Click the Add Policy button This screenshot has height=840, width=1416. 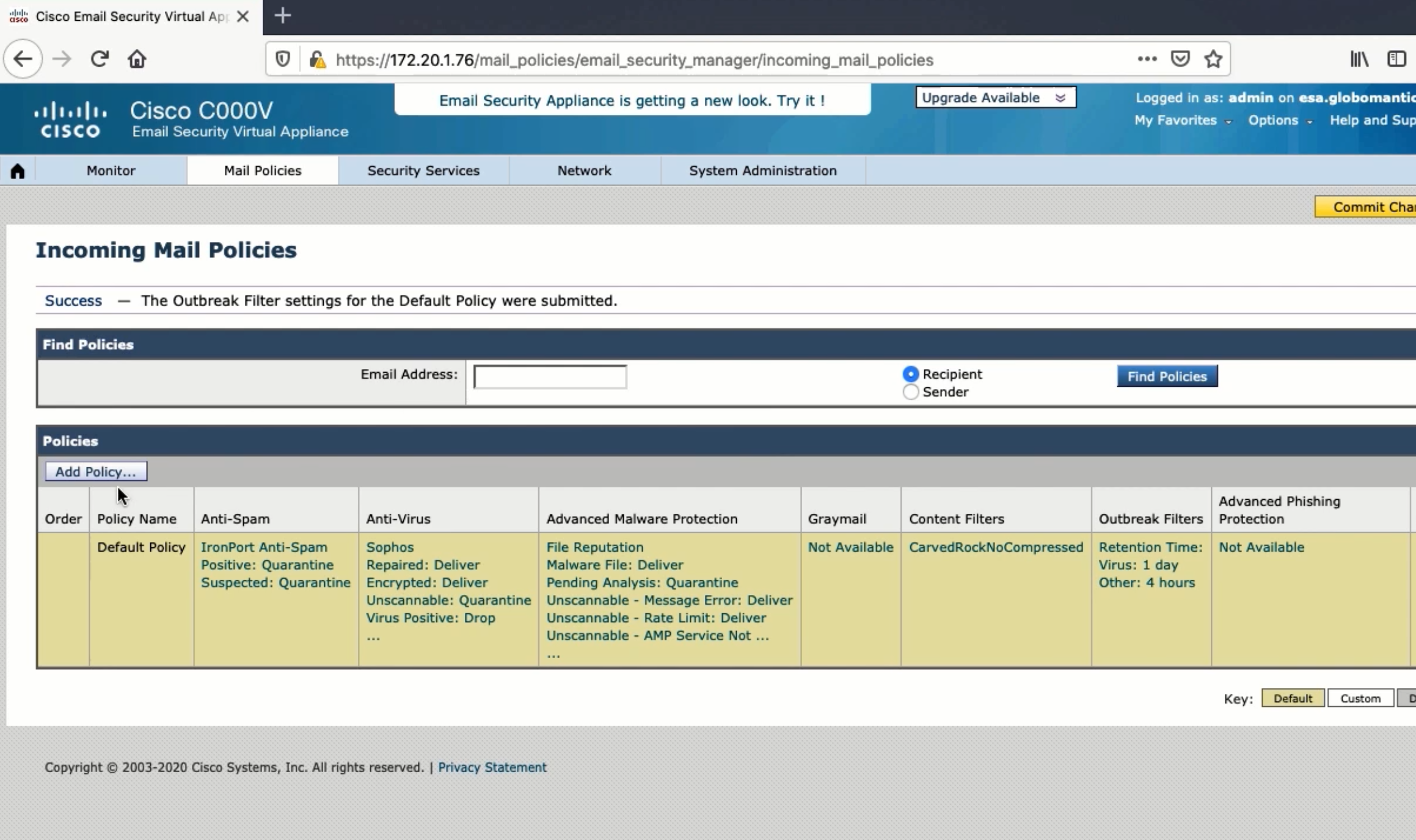point(96,472)
